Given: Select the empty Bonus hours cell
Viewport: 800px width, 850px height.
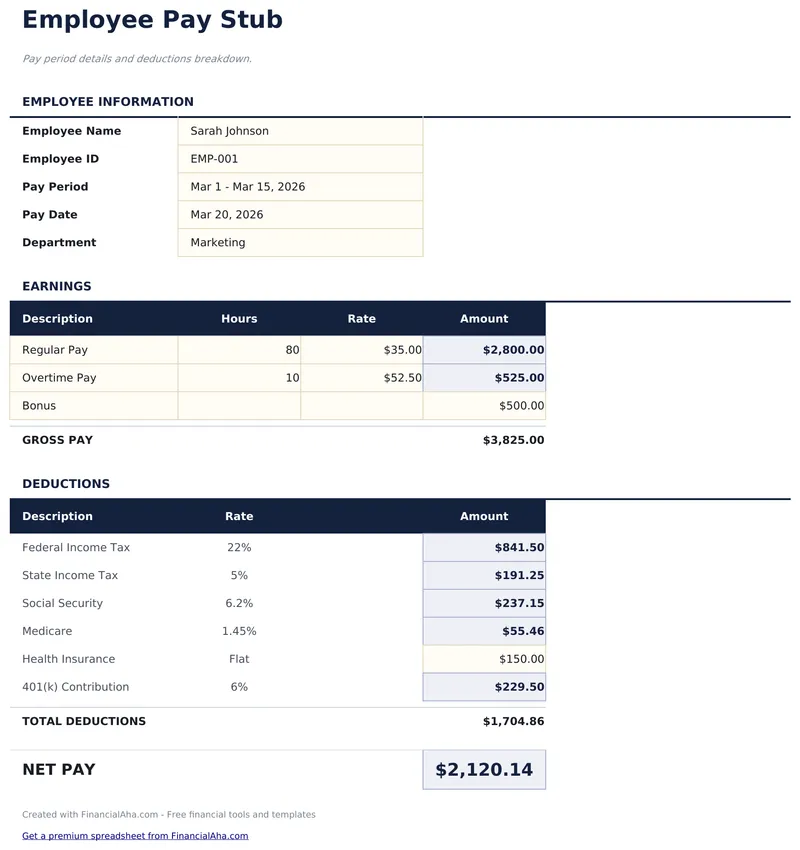Looking at the screenshot, I should pos(239,406).
